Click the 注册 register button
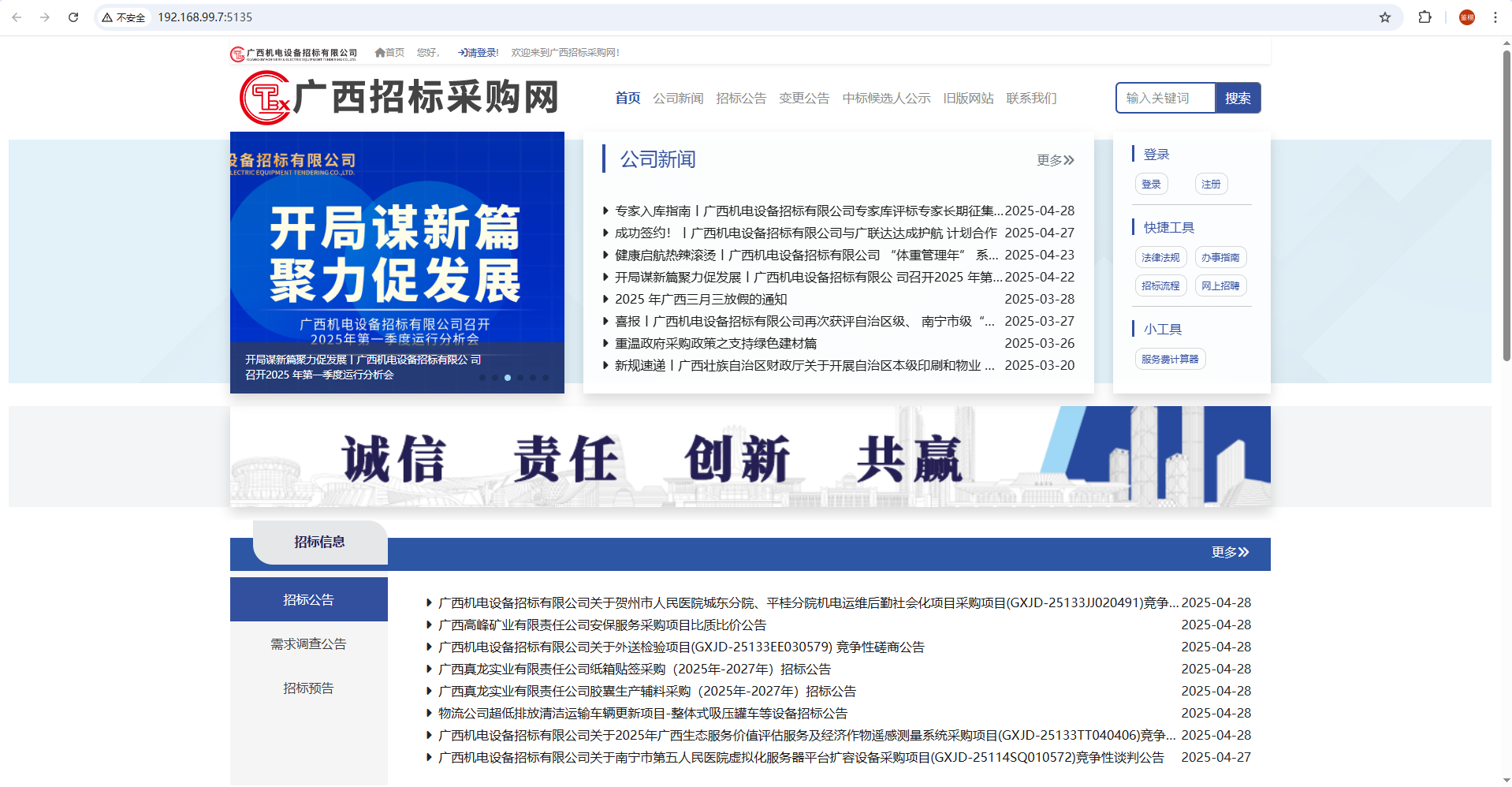Image resolution: width=1512 pixels, height=787 pixels. click(x=1211, y=184)
